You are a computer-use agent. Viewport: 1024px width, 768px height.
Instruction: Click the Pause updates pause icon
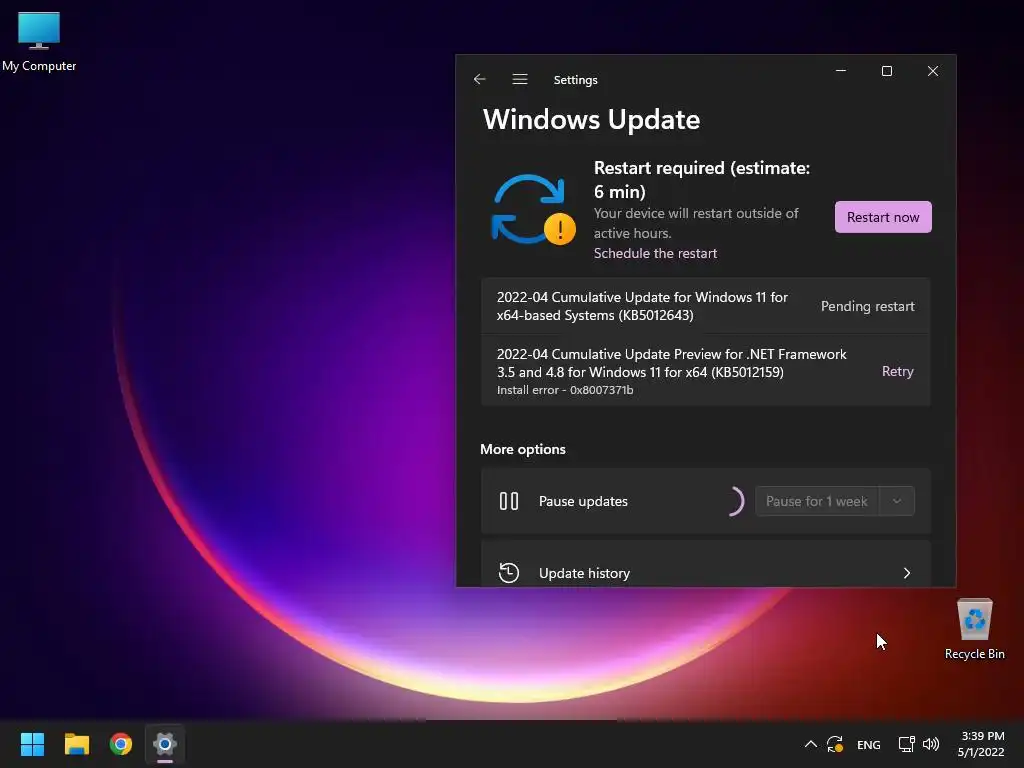[x=509, y=501]
